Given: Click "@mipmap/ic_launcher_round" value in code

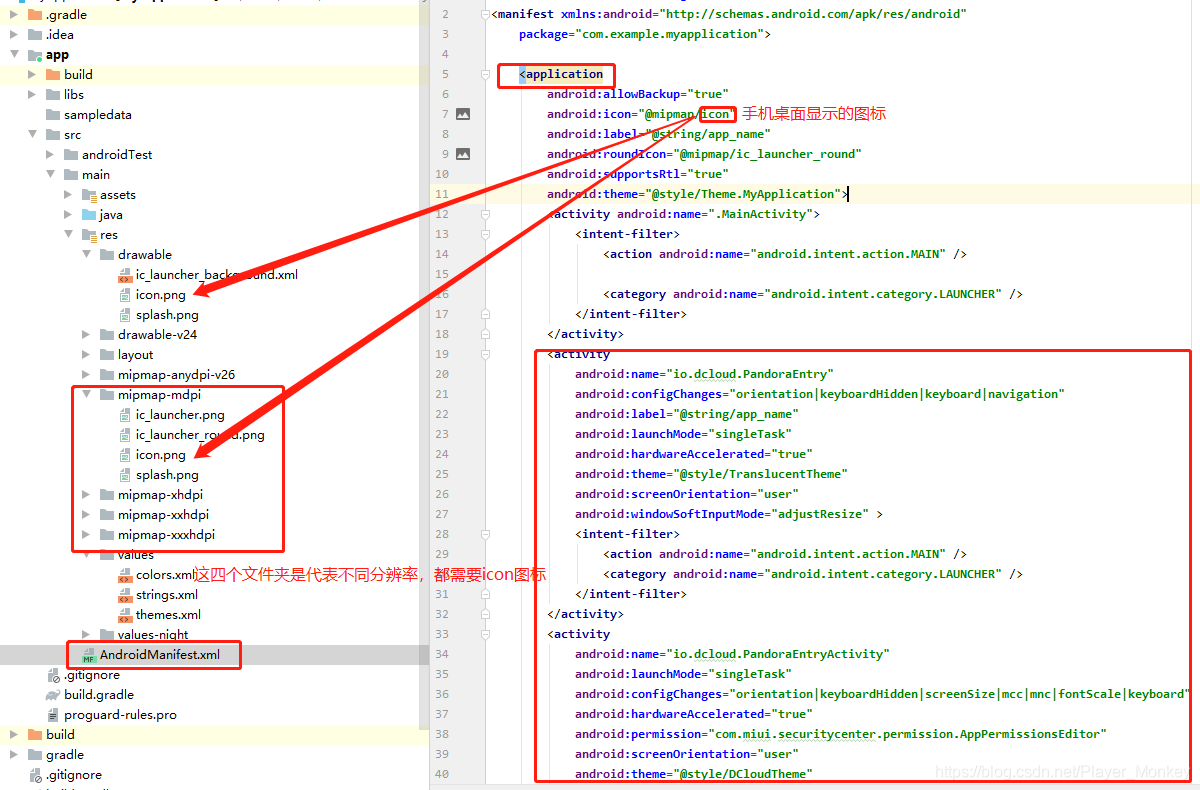Looking at the screenshot, I should pos(767,154).
